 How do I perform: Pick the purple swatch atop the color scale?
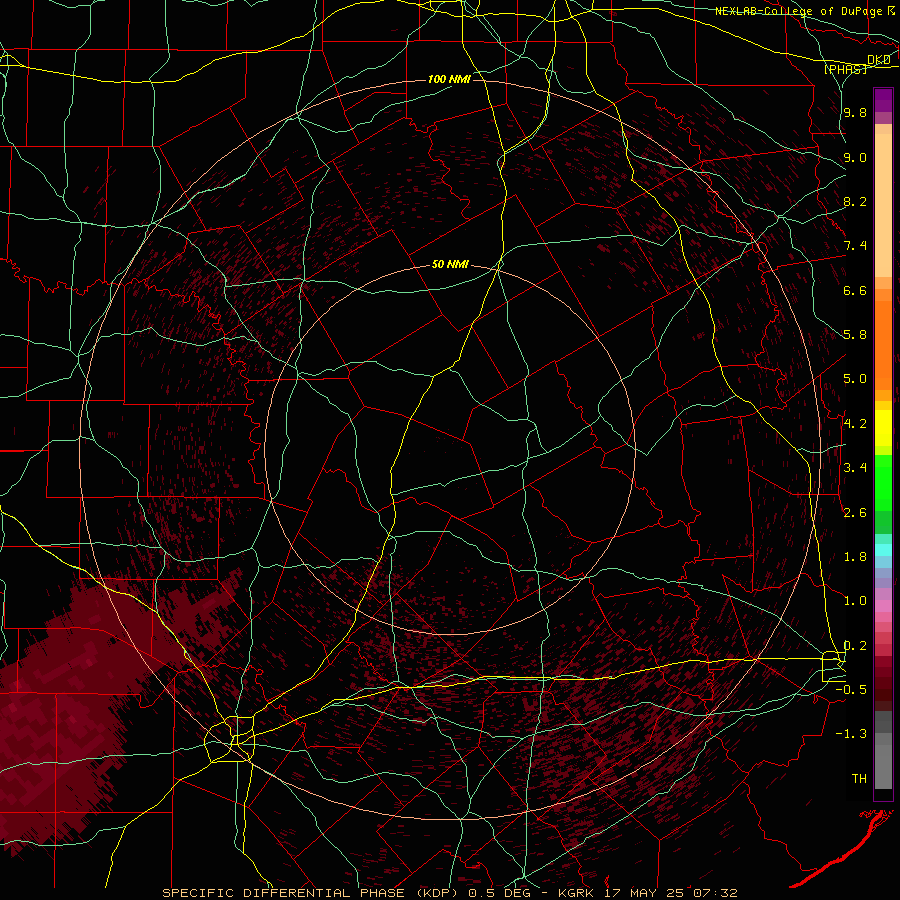[883, 100]
